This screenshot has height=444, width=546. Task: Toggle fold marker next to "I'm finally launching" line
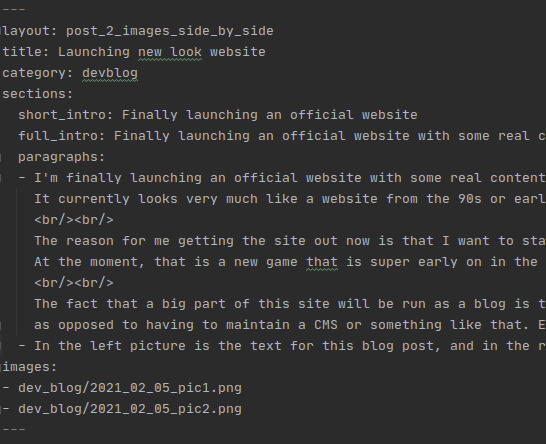(x=1, y=178)
